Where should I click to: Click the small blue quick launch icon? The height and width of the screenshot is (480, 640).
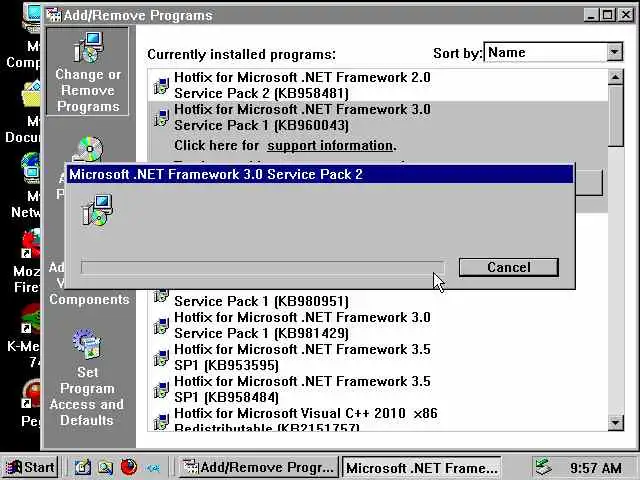pos(153,468)
